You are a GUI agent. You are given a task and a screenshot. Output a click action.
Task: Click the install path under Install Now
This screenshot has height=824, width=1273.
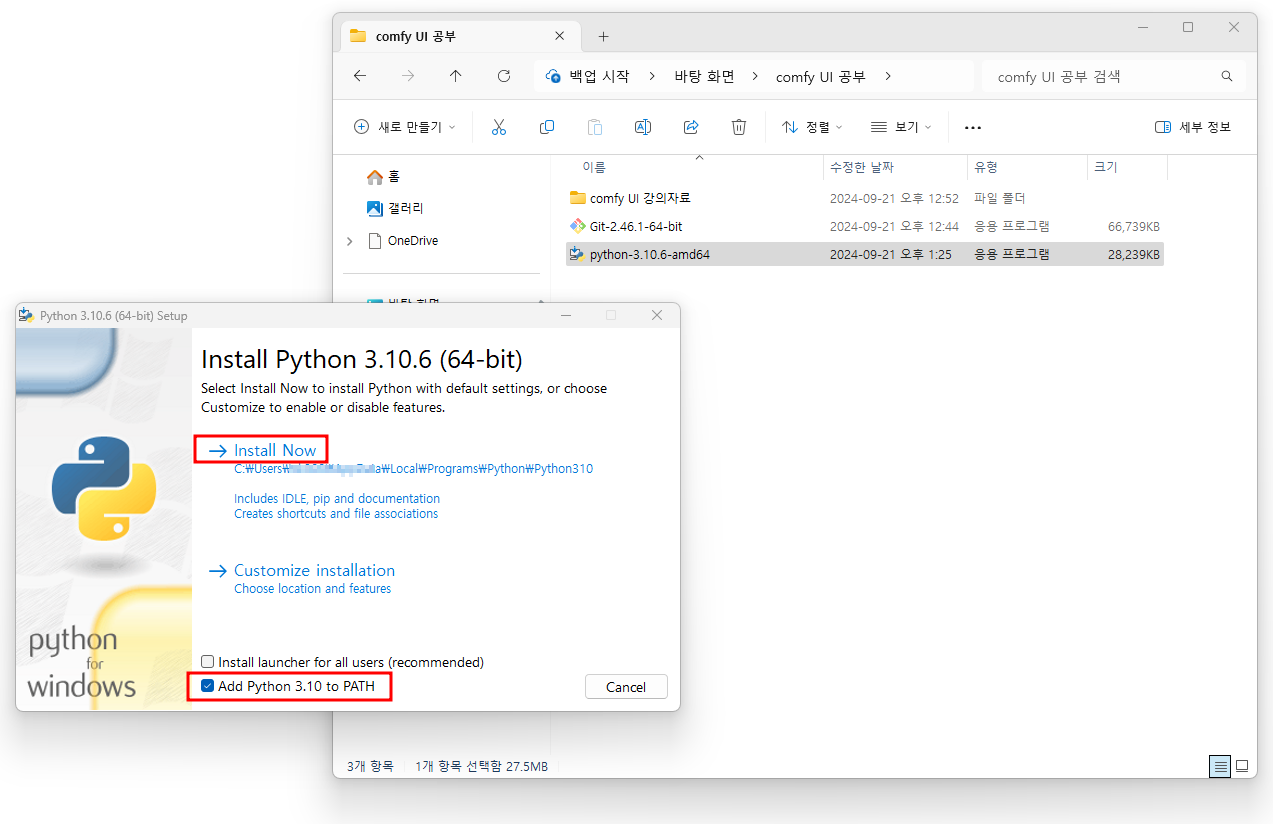pyautogui.click(x=414, y=468)
